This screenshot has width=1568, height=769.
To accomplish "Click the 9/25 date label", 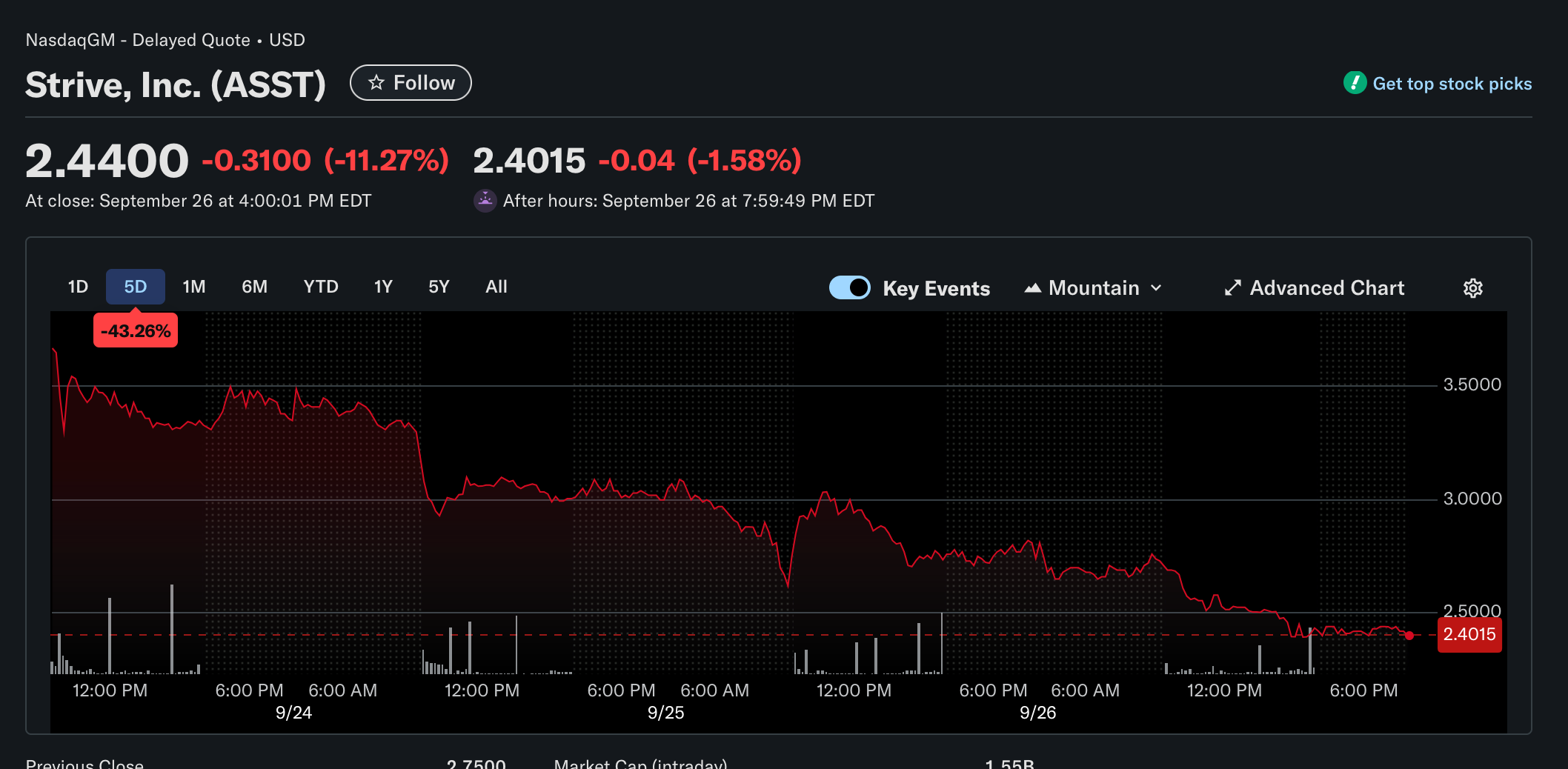I will coord(665,713).
